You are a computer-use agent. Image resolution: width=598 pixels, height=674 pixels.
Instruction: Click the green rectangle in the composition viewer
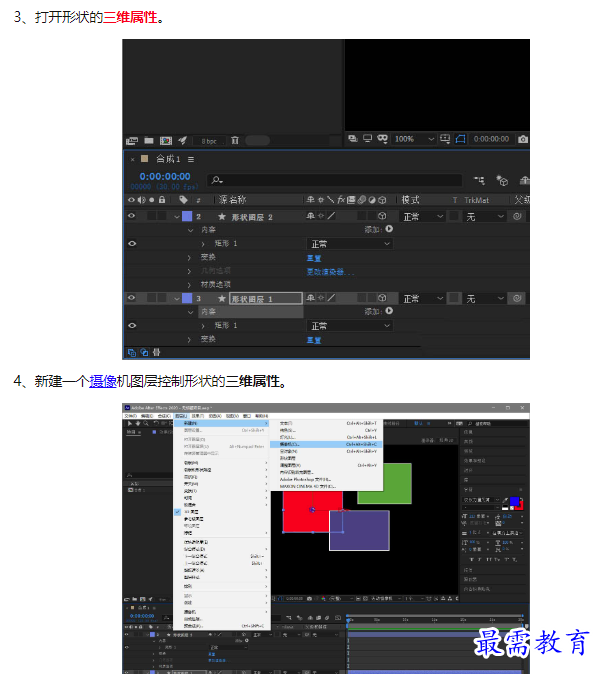point(396,484)
